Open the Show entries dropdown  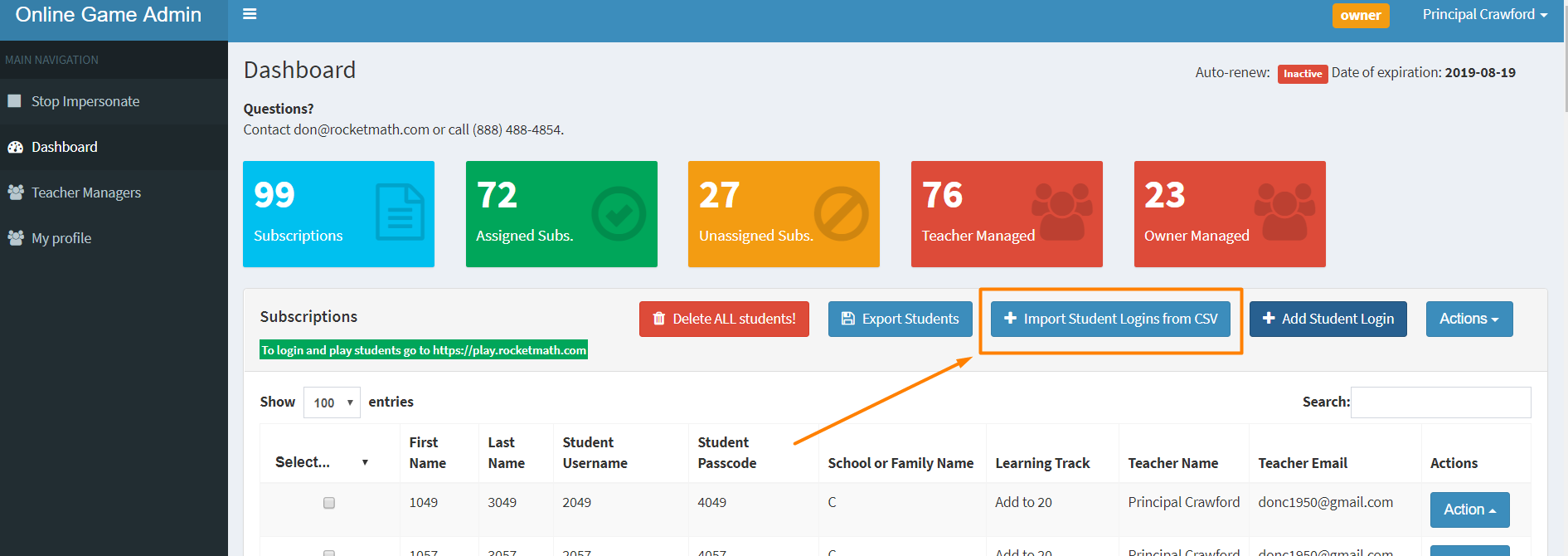click(332, 402)
